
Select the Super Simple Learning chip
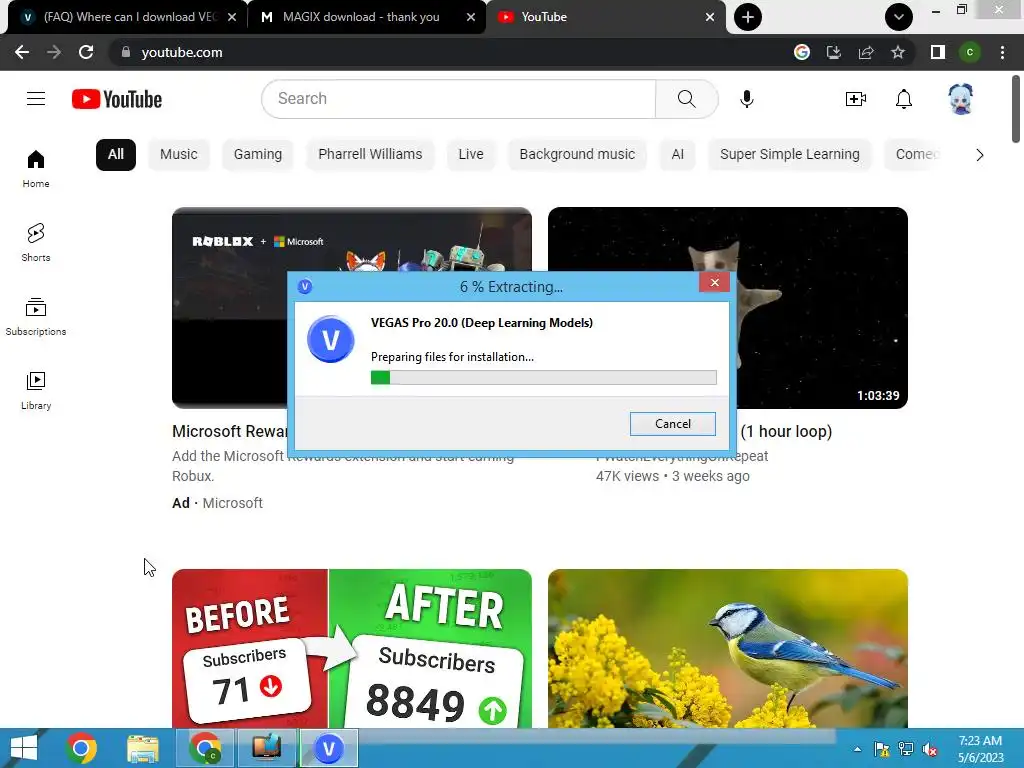click(790, 155)
